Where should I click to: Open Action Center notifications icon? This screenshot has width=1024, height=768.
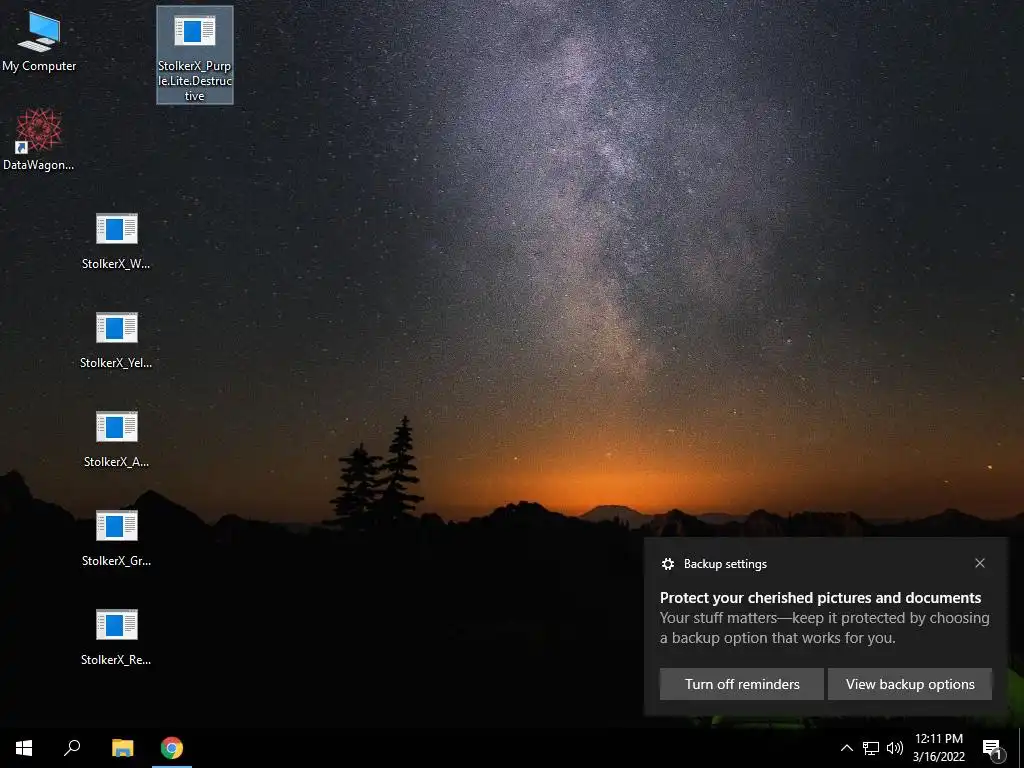tap(991, 748)
